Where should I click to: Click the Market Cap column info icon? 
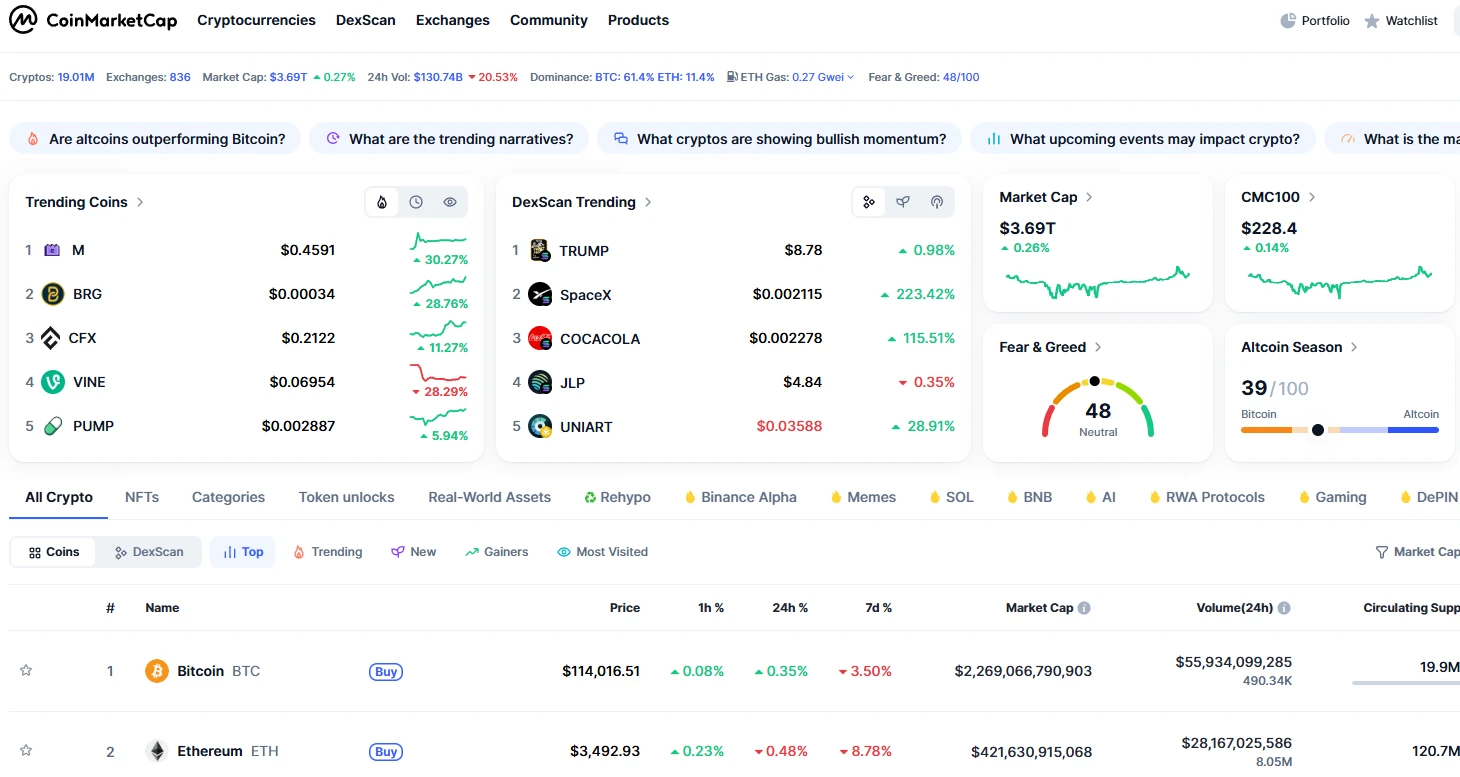click(1084, 608)
